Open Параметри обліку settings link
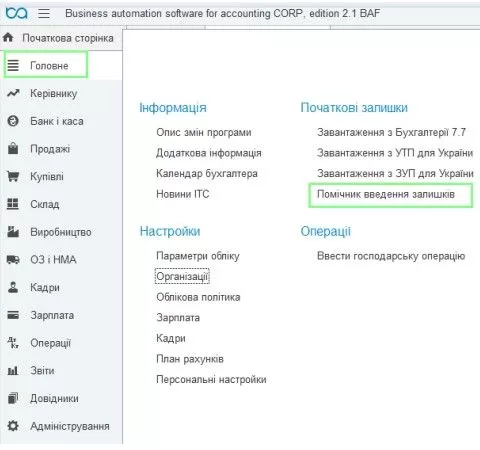480x450 pixels. coord(198,256)
